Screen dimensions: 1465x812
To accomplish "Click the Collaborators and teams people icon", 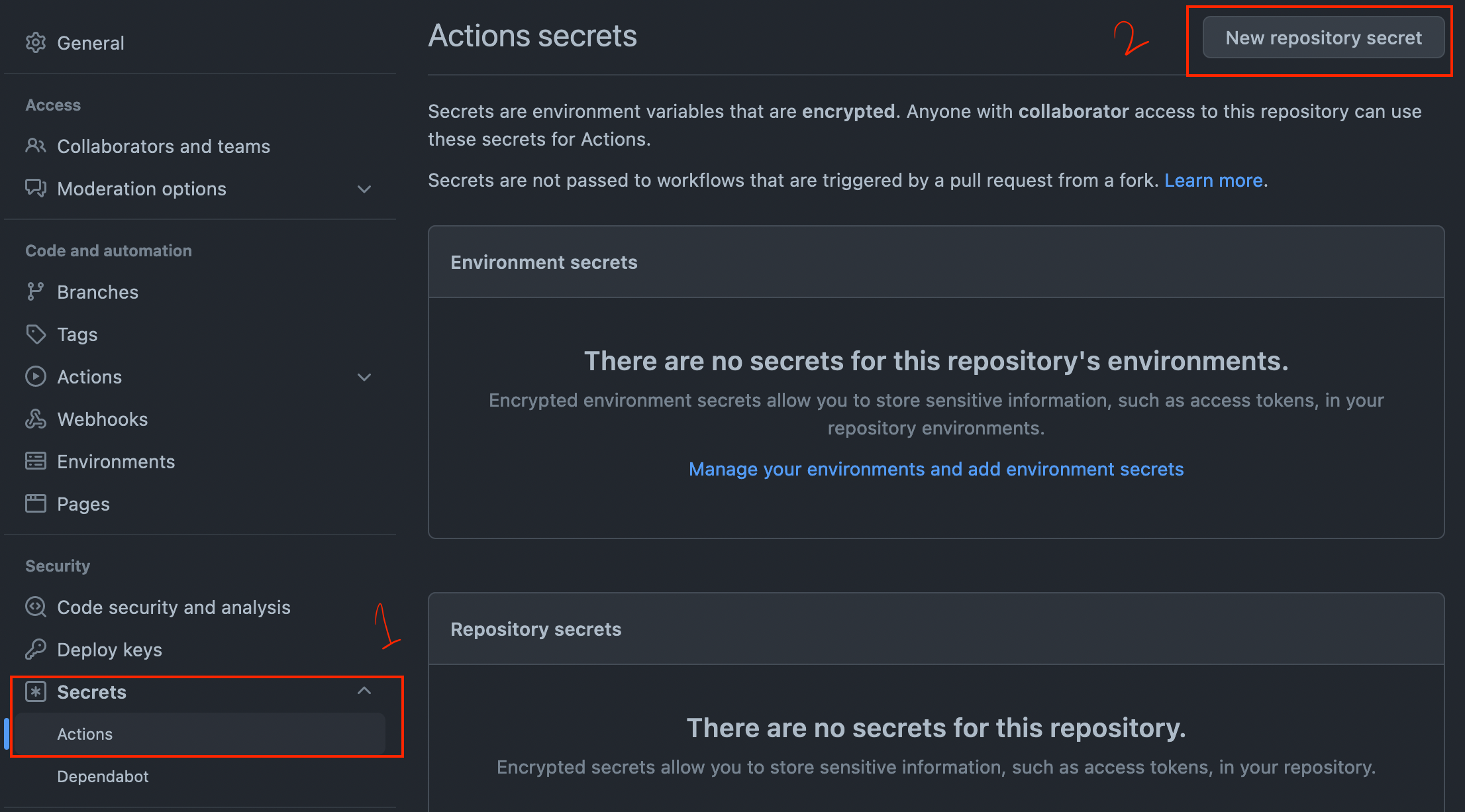I will 36,146.
